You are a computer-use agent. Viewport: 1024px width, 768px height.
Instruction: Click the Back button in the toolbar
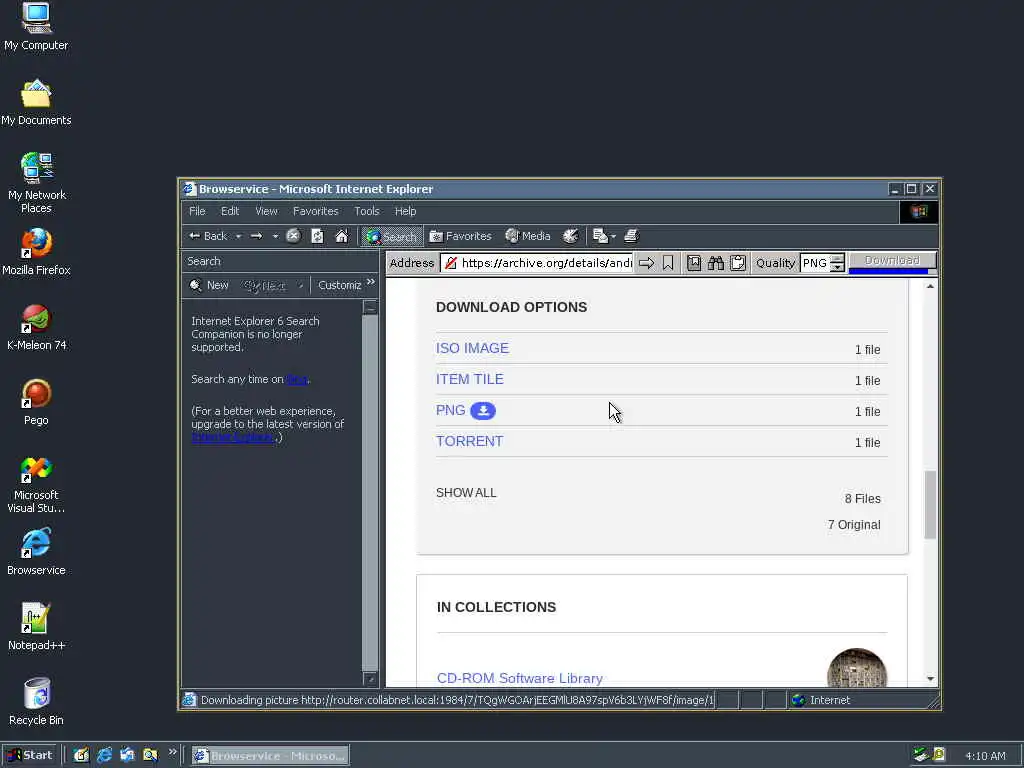pyautogui.click(x=208, y=236)
